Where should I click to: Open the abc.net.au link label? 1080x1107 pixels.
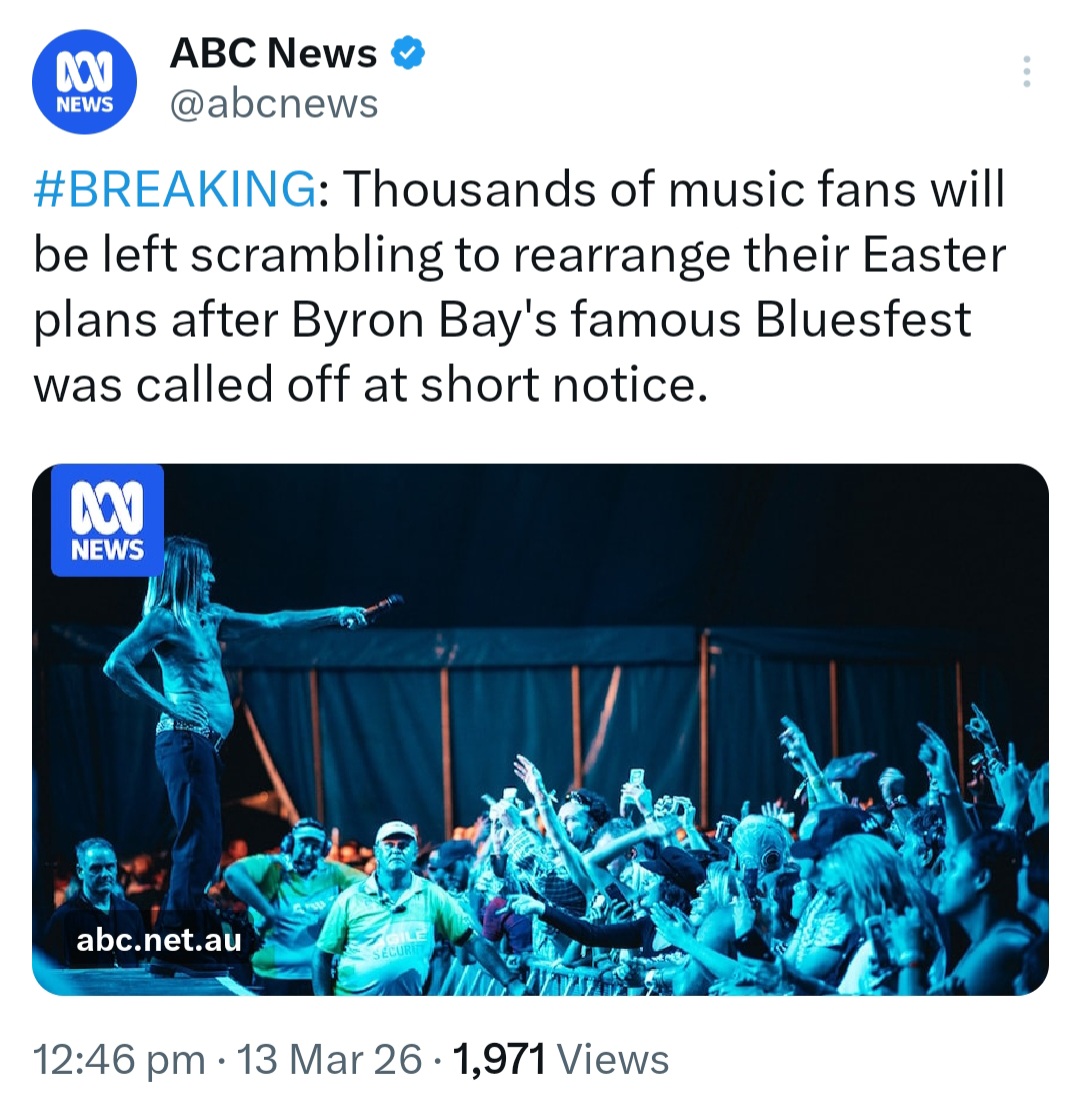(x=159, y=940)
